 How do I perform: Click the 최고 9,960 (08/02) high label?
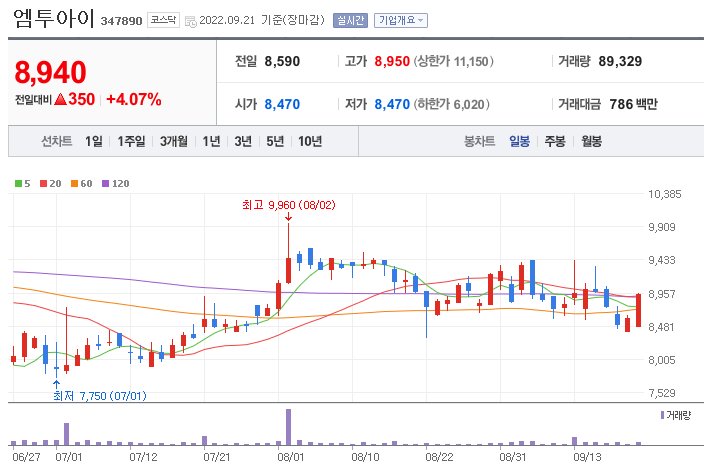point(289,205)
